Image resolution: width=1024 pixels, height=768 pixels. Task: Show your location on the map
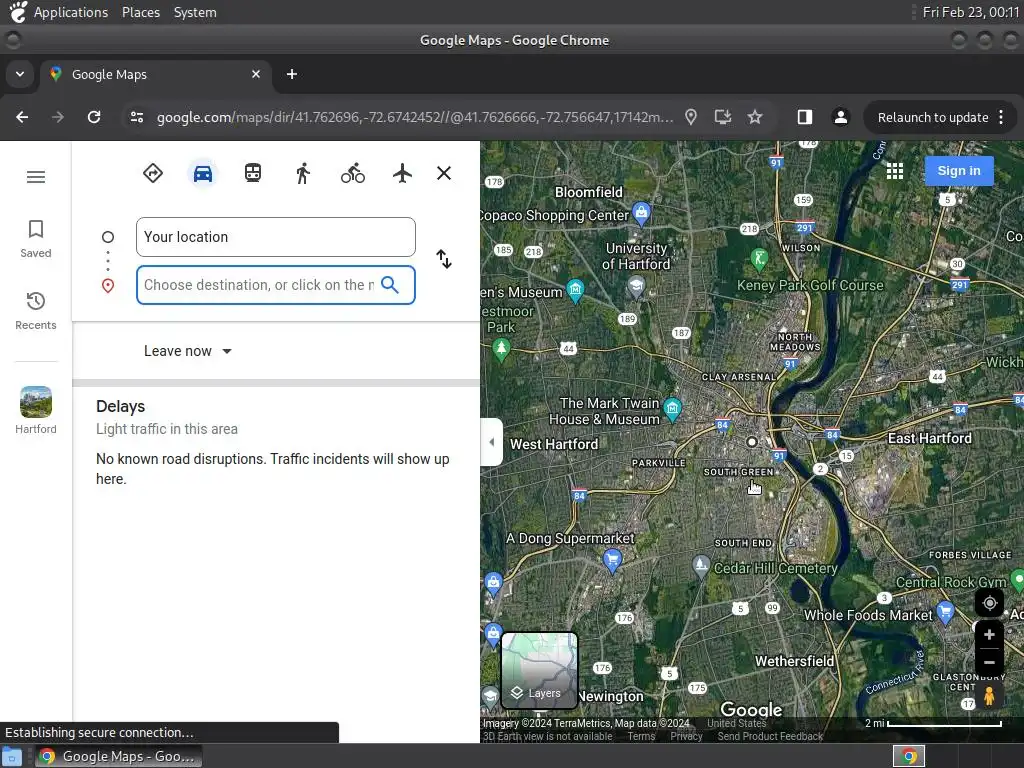[x=989, y=603]
